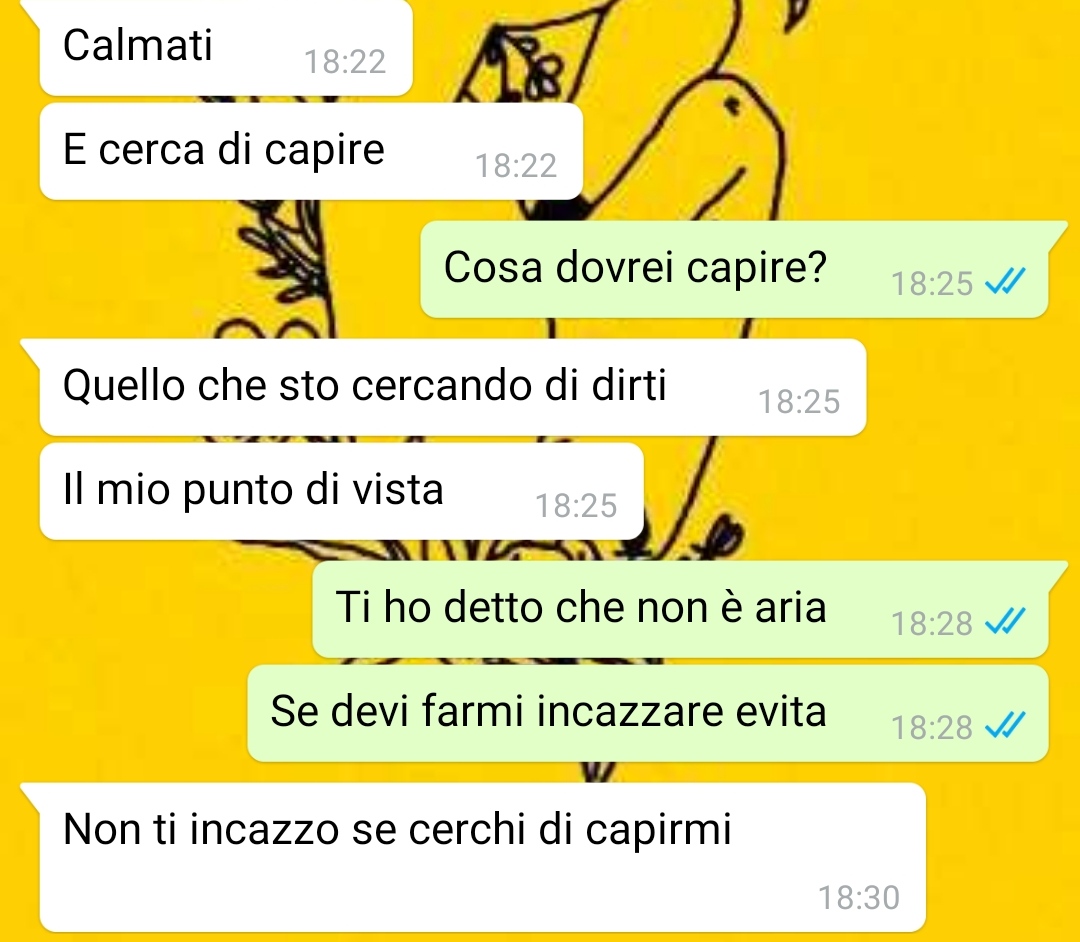Tap the 18:25 time on 'Il mio punto di vista'
Screen dimensions: 1080x942
tap(577, 506)
